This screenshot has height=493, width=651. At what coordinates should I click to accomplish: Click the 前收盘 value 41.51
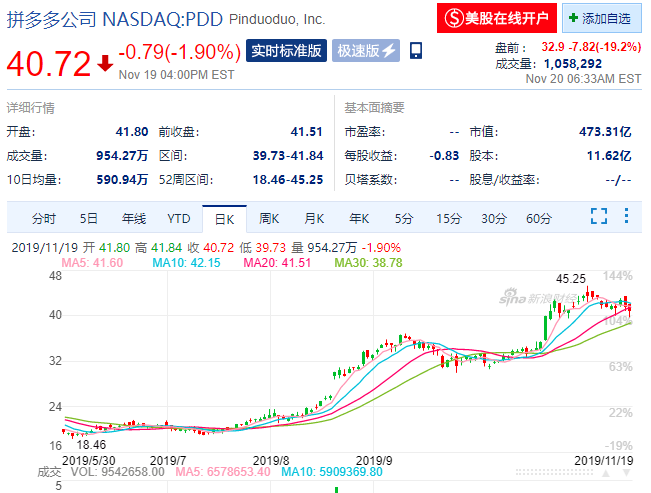[x=306, y=132]
